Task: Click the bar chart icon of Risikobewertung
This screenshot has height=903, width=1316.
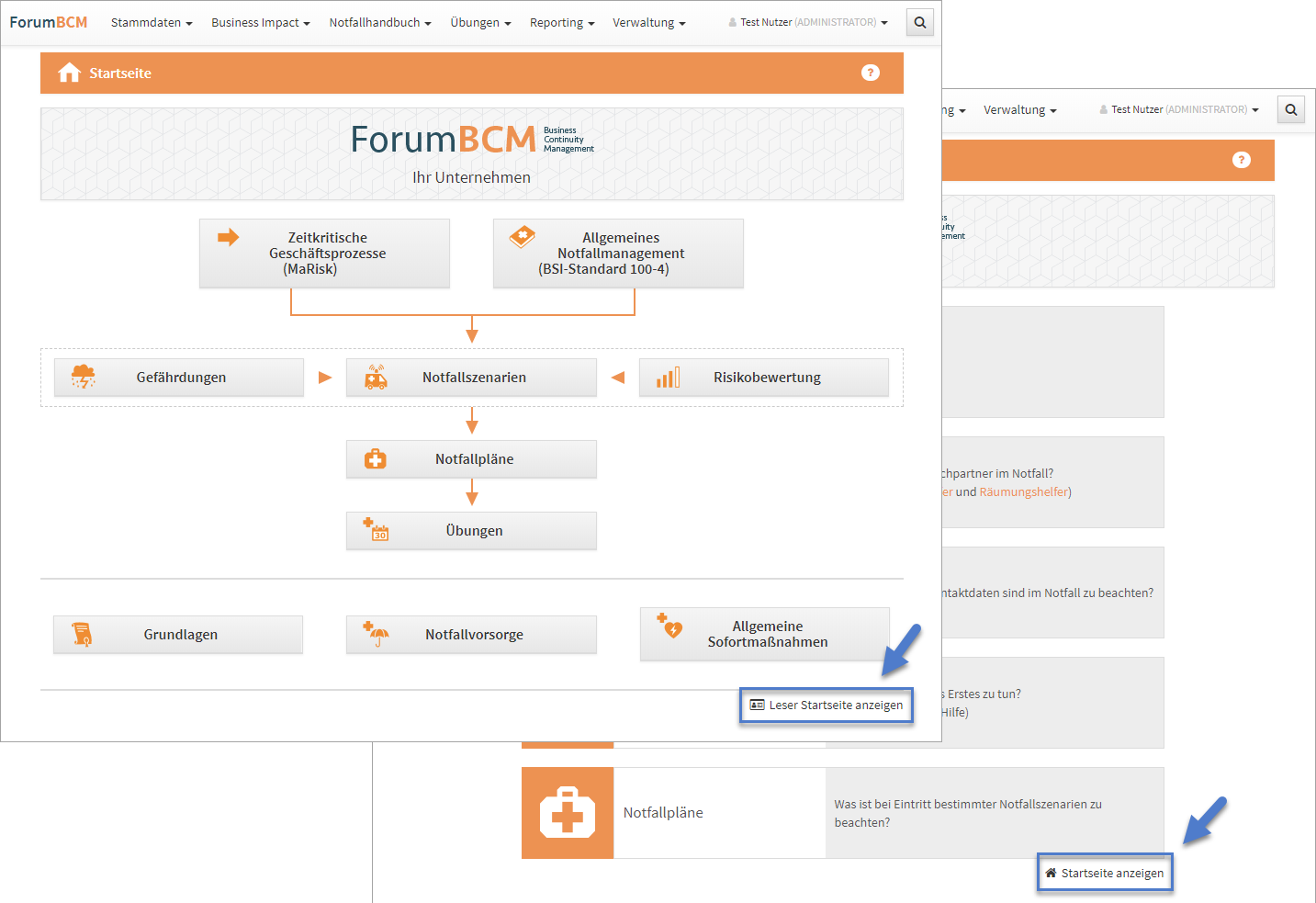Action: point(668,377)
